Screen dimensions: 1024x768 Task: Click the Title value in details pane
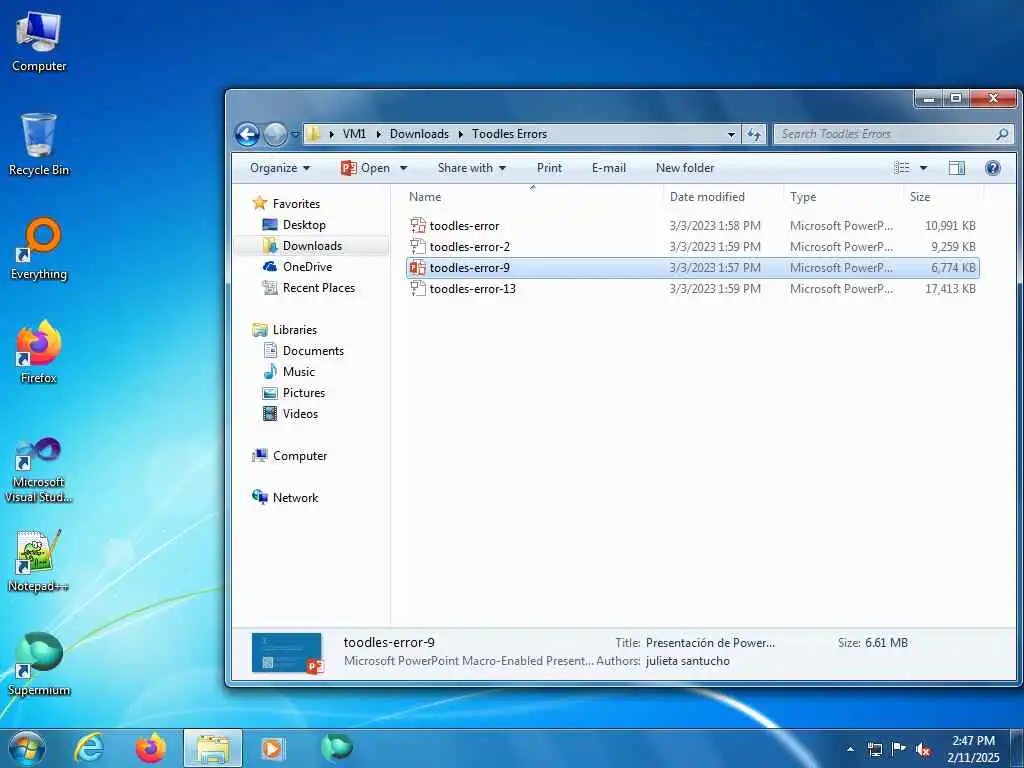(x=710, y=643)
